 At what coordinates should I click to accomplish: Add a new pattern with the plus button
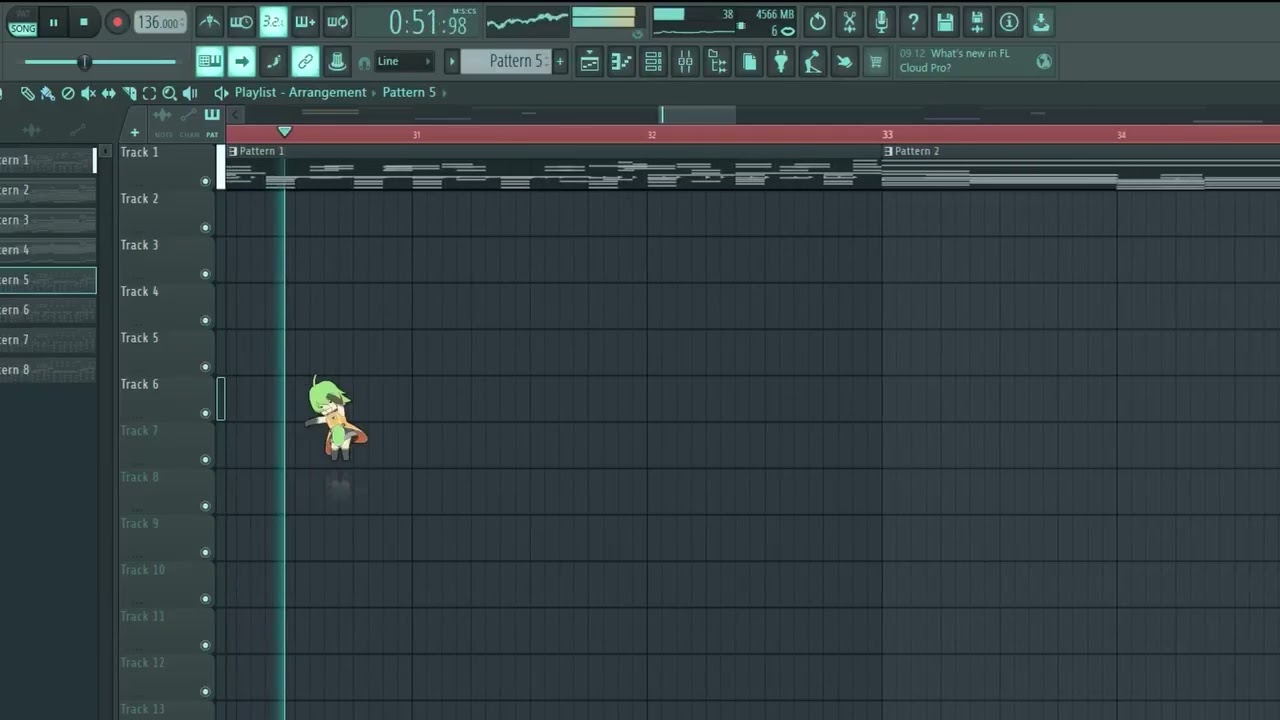tap(559, 62)
